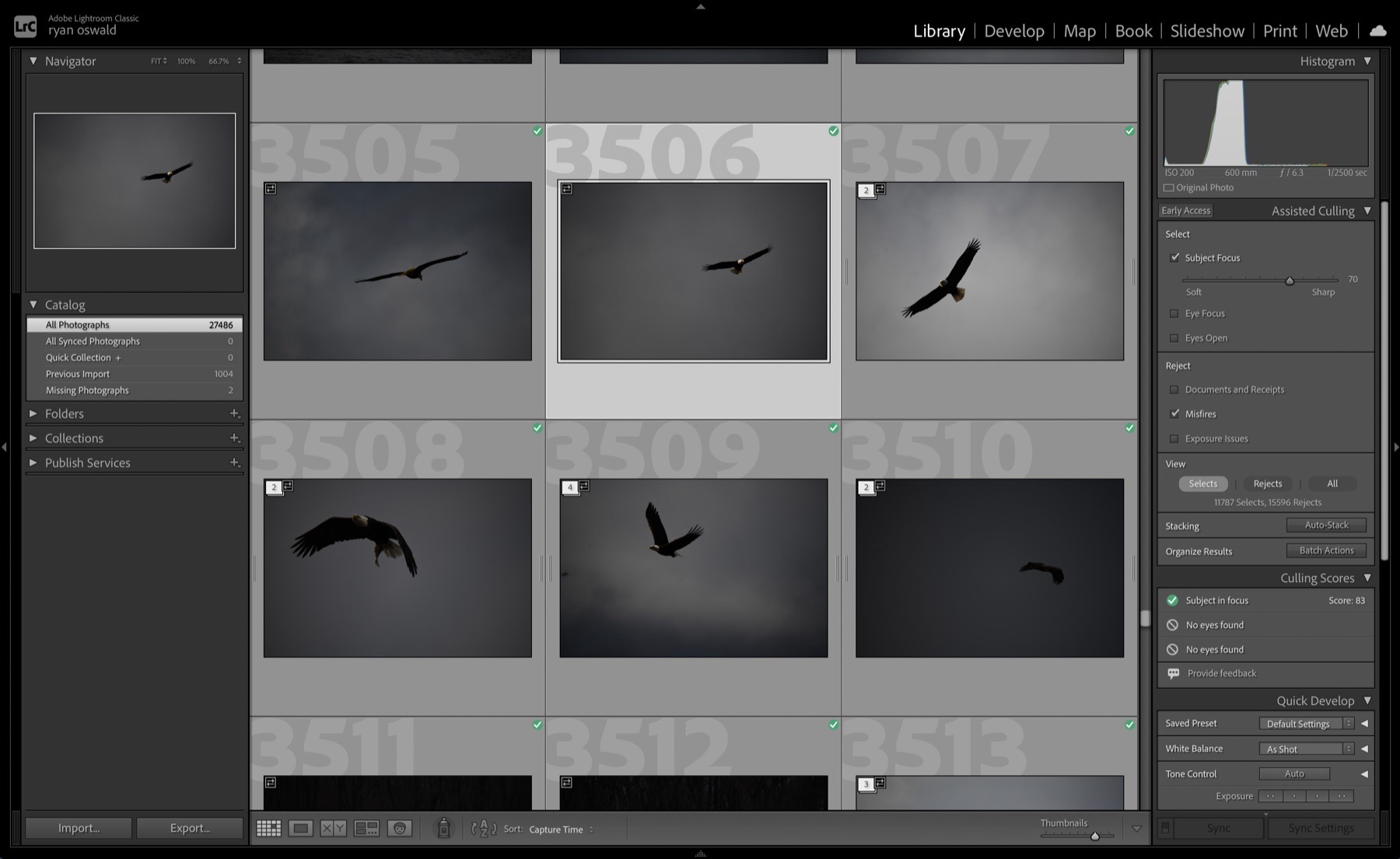Click green checkmark on photo 3510
This screenshot has width=1400, height=859.
(1130, 428)
